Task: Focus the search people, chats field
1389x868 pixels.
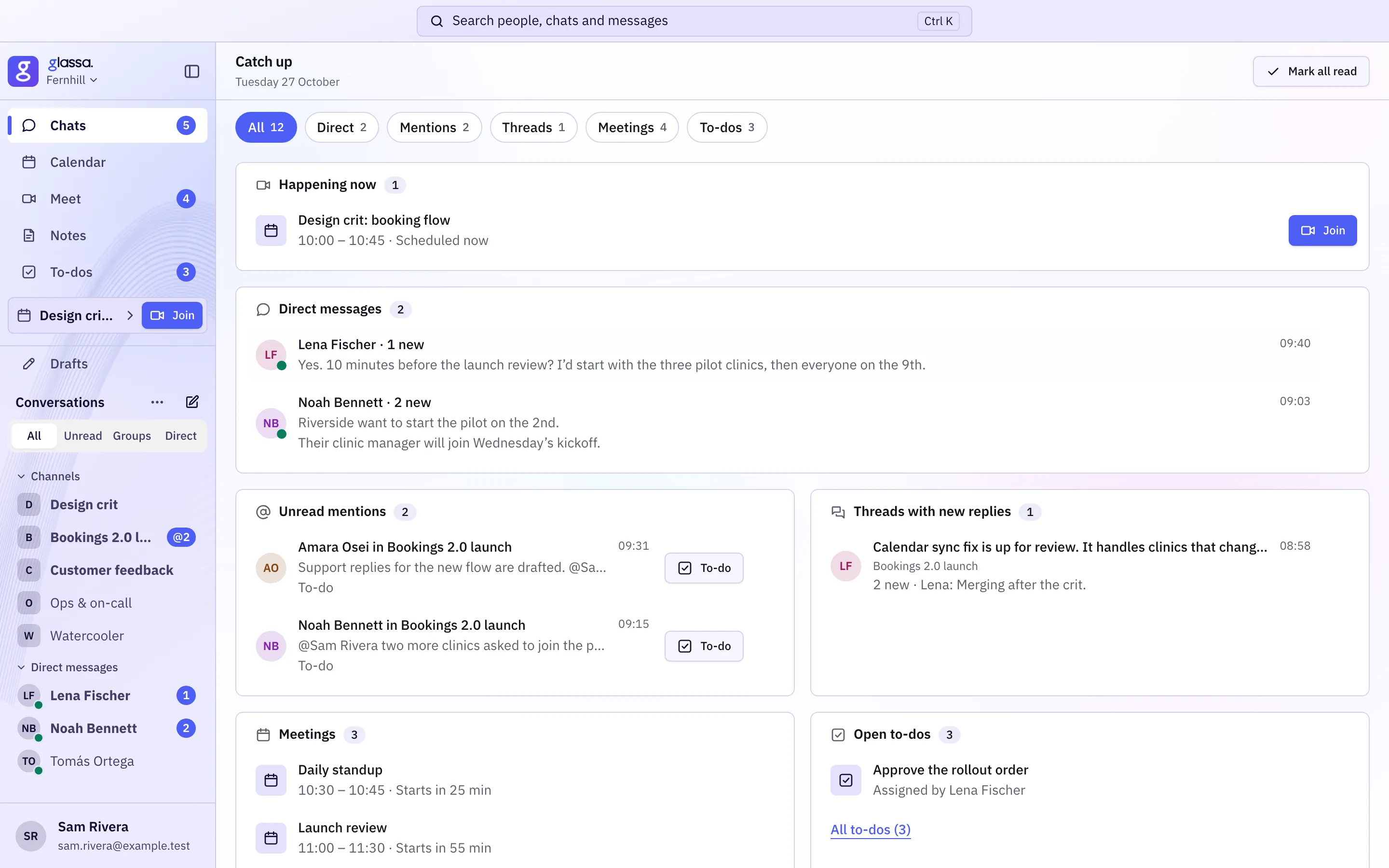Action: point(694,21)
